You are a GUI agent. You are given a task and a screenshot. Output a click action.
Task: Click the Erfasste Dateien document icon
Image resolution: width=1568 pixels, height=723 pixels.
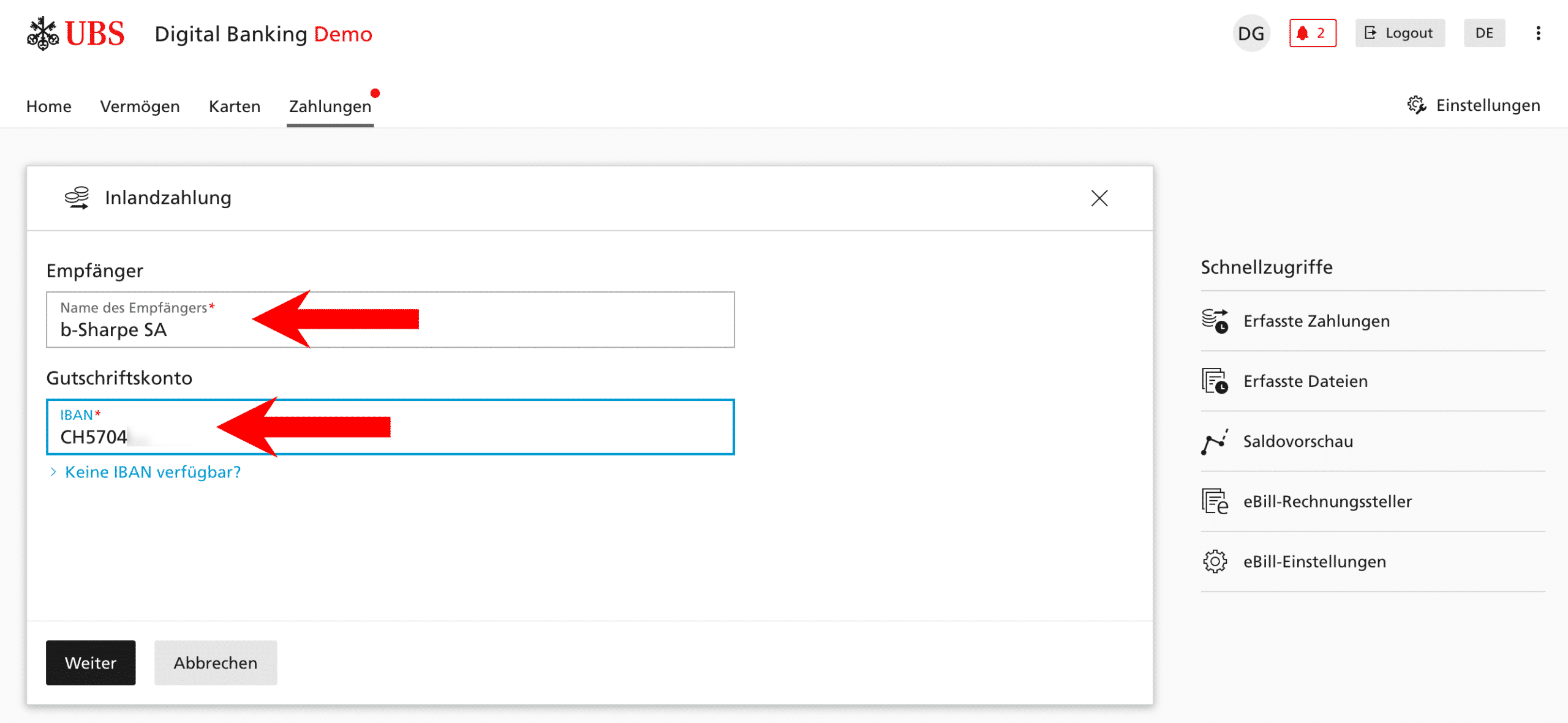tap(1215, 381)
